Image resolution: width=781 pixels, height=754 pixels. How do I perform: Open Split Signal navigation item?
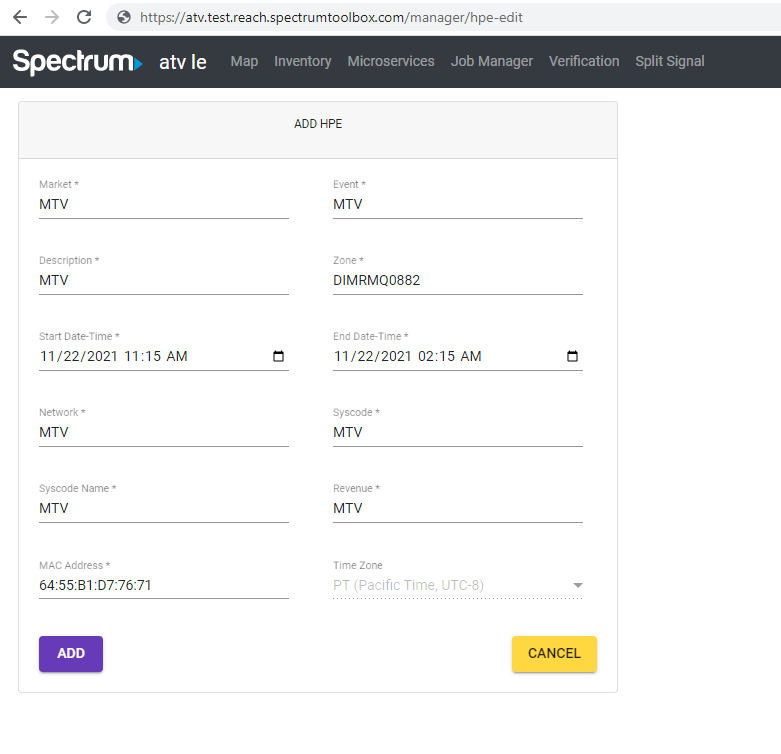point(669,61)
